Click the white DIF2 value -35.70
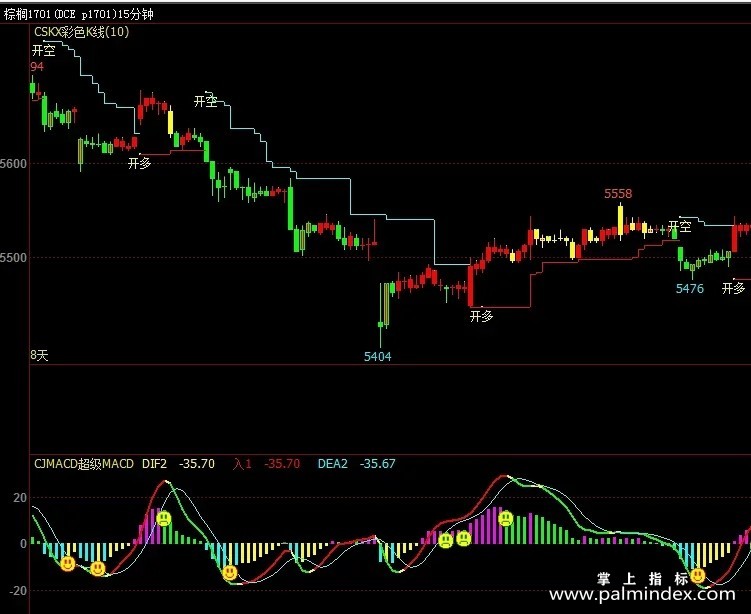This screenshot has height=614, width=751. pos(197,464)
